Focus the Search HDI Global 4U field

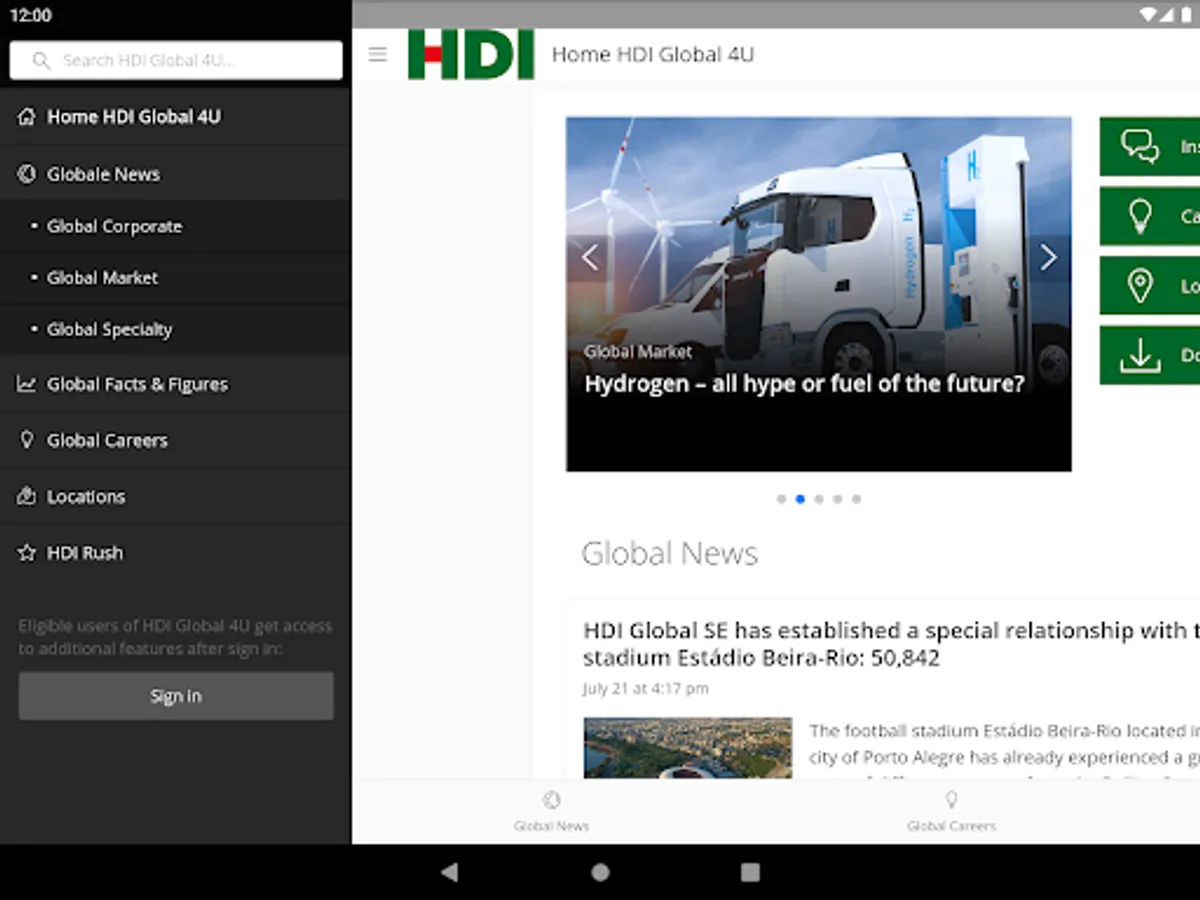pos(176,60)
